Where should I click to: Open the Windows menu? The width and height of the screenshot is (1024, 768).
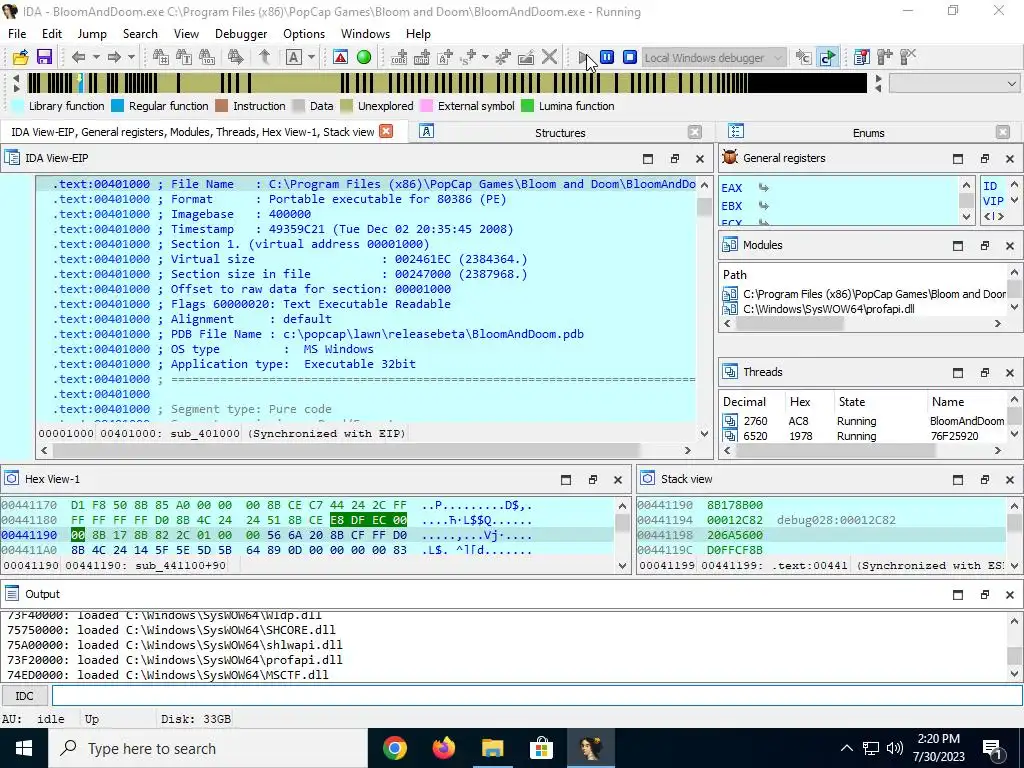365,34
